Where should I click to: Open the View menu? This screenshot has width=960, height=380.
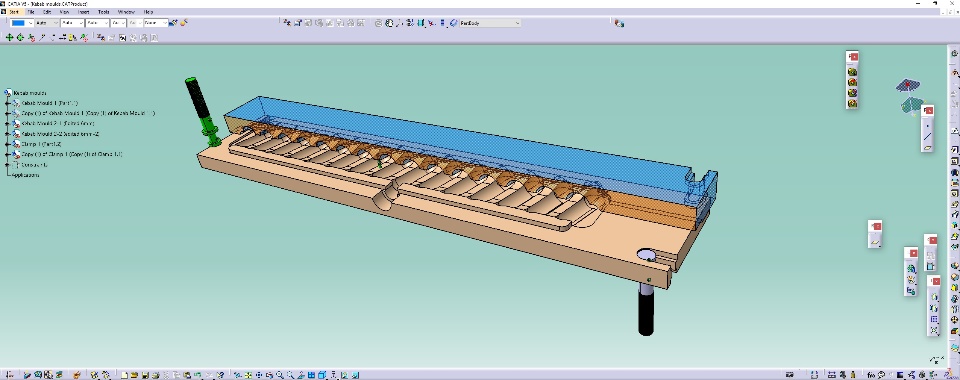(x=64, y=12)
